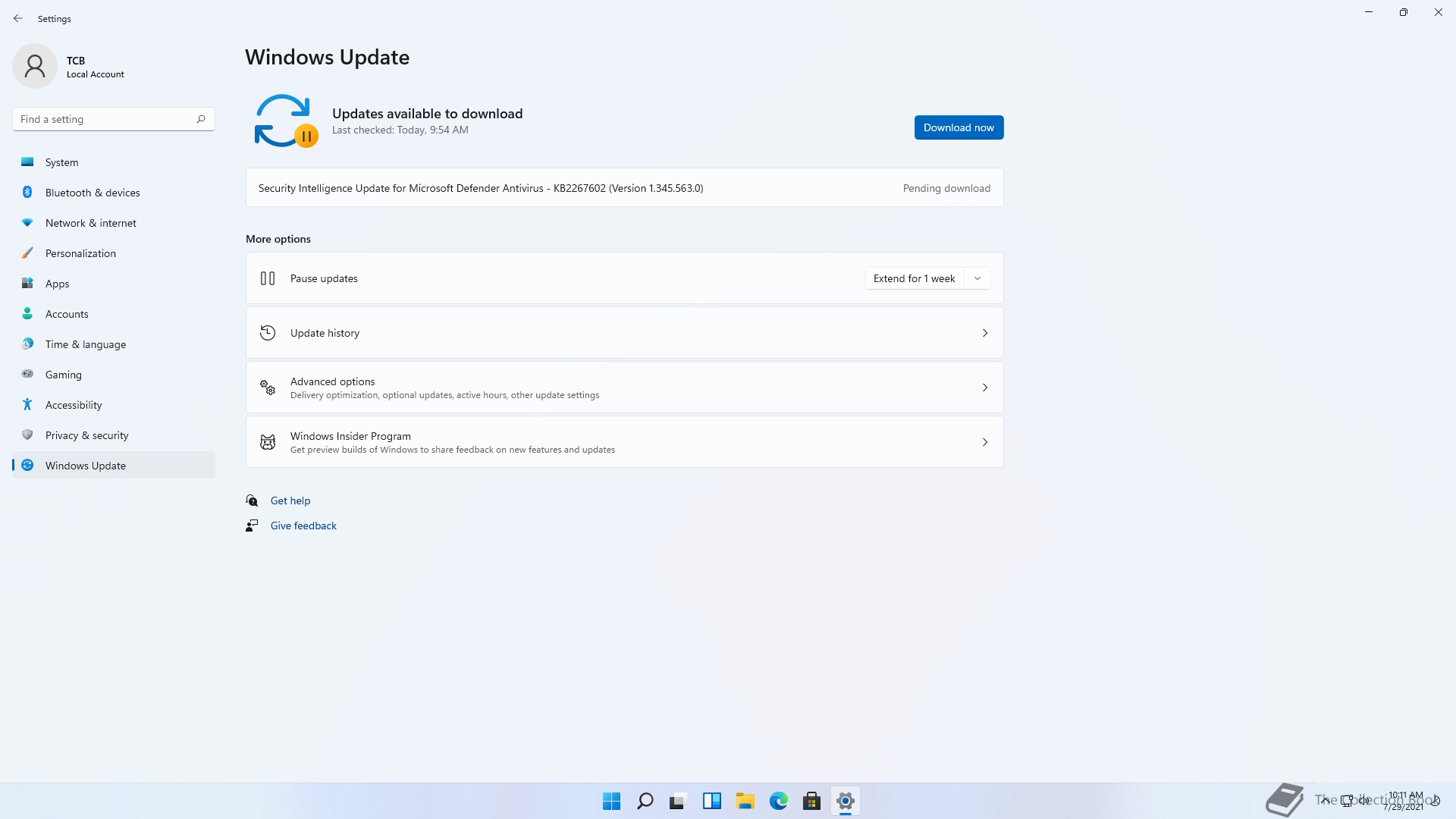The height and width of the screenshot is (819, 1456).
Task: Click the Windows Start button
Action: click(611, 801)
